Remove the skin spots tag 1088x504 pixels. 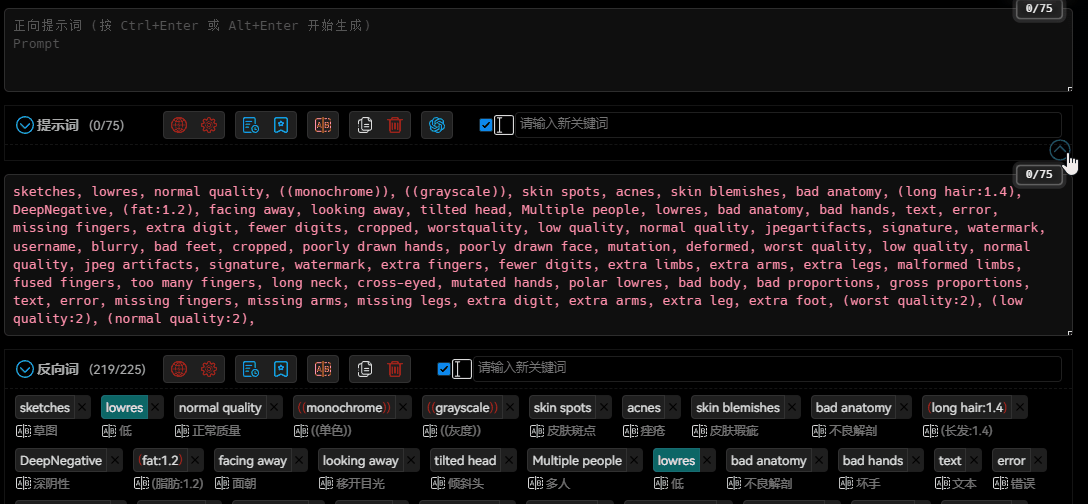(x=604, y=408)
